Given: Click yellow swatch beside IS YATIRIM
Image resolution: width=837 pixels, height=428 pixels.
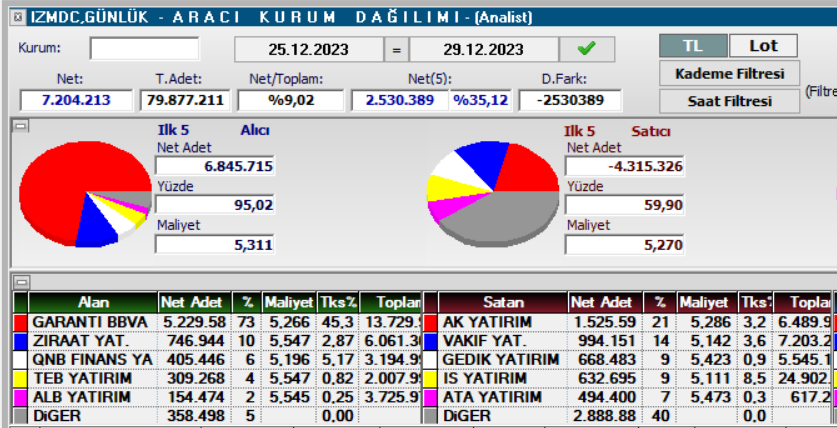Looking at the screenshot, I should (430, 378).
